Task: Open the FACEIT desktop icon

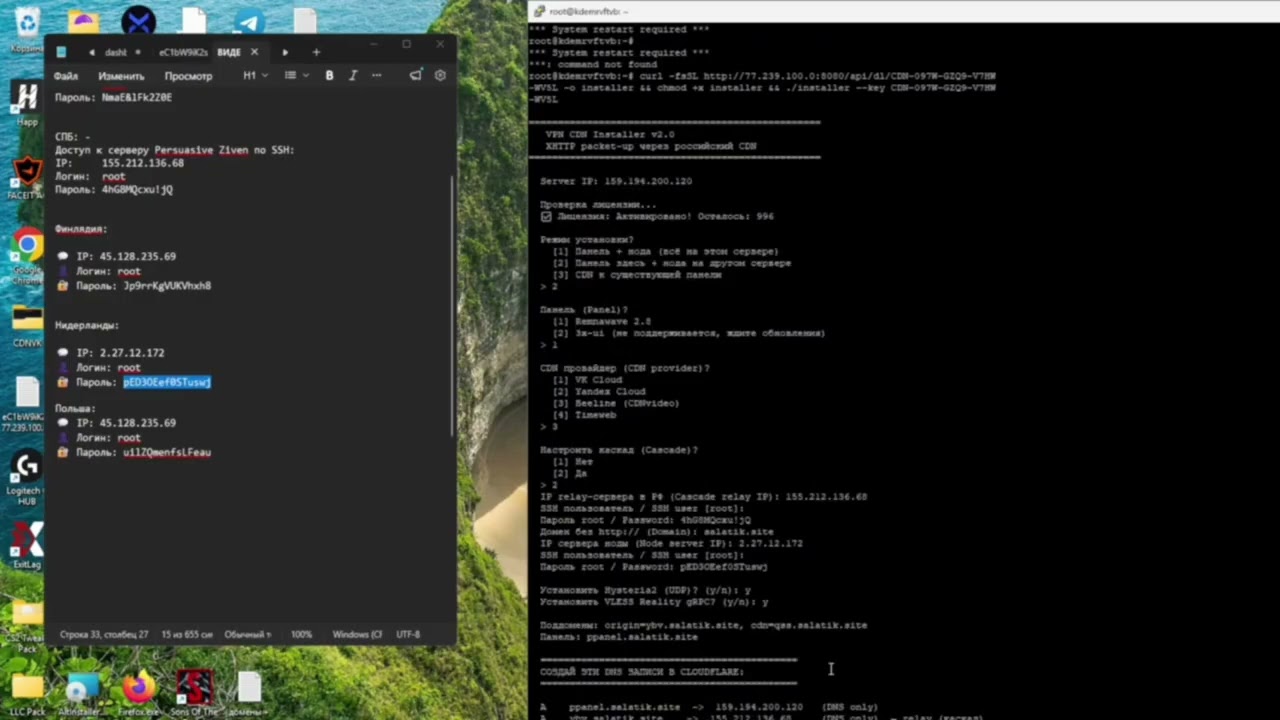Action: pos(26,178)
